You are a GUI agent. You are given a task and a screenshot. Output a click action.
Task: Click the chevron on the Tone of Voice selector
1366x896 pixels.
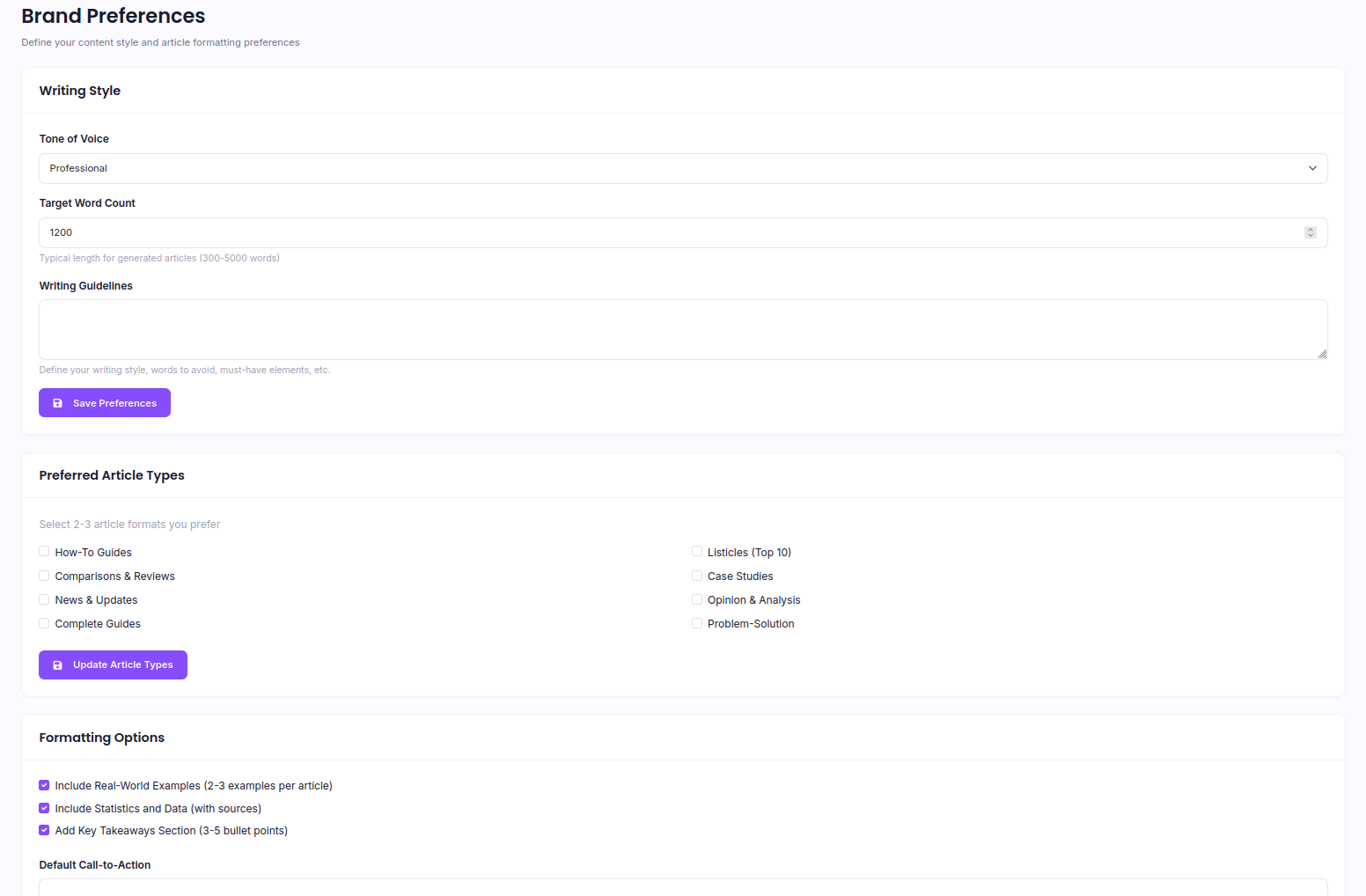tap(1312, 168)
